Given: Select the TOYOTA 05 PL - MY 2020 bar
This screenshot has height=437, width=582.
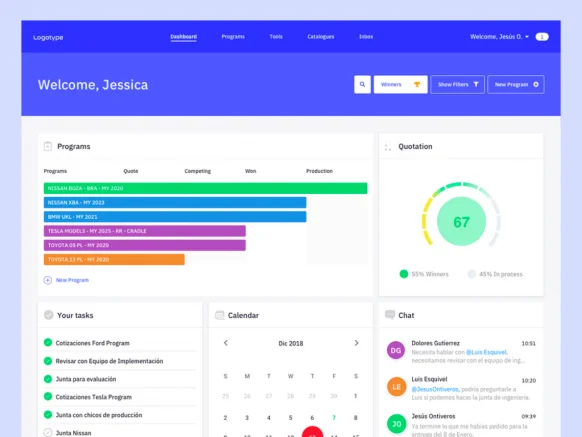Looking at the screenshot, I should 145,245.
